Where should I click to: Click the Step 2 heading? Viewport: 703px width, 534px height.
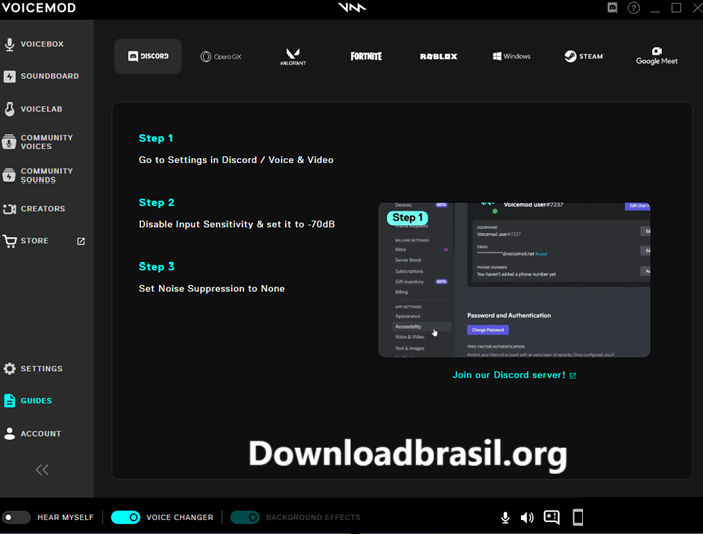pyautogui.click(x=156, y=202)
